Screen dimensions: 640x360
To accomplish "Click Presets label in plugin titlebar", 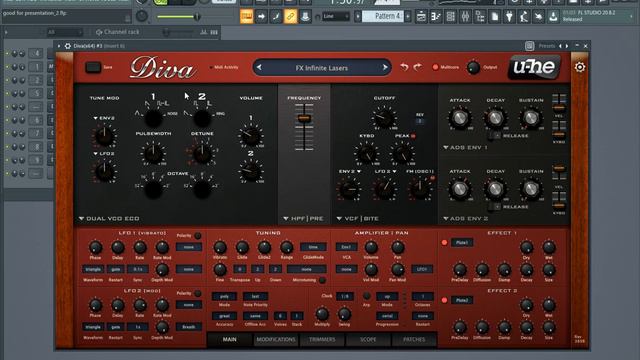I will (x=546, y=46).
